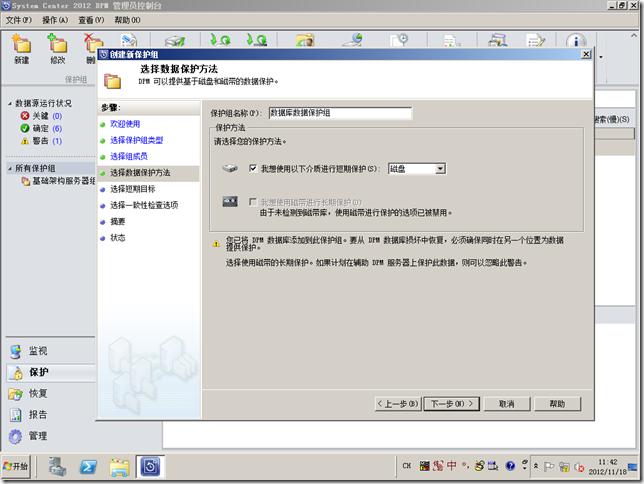Click the 状态 step
The width and height of the screenshot is (644, 484).
117,238
